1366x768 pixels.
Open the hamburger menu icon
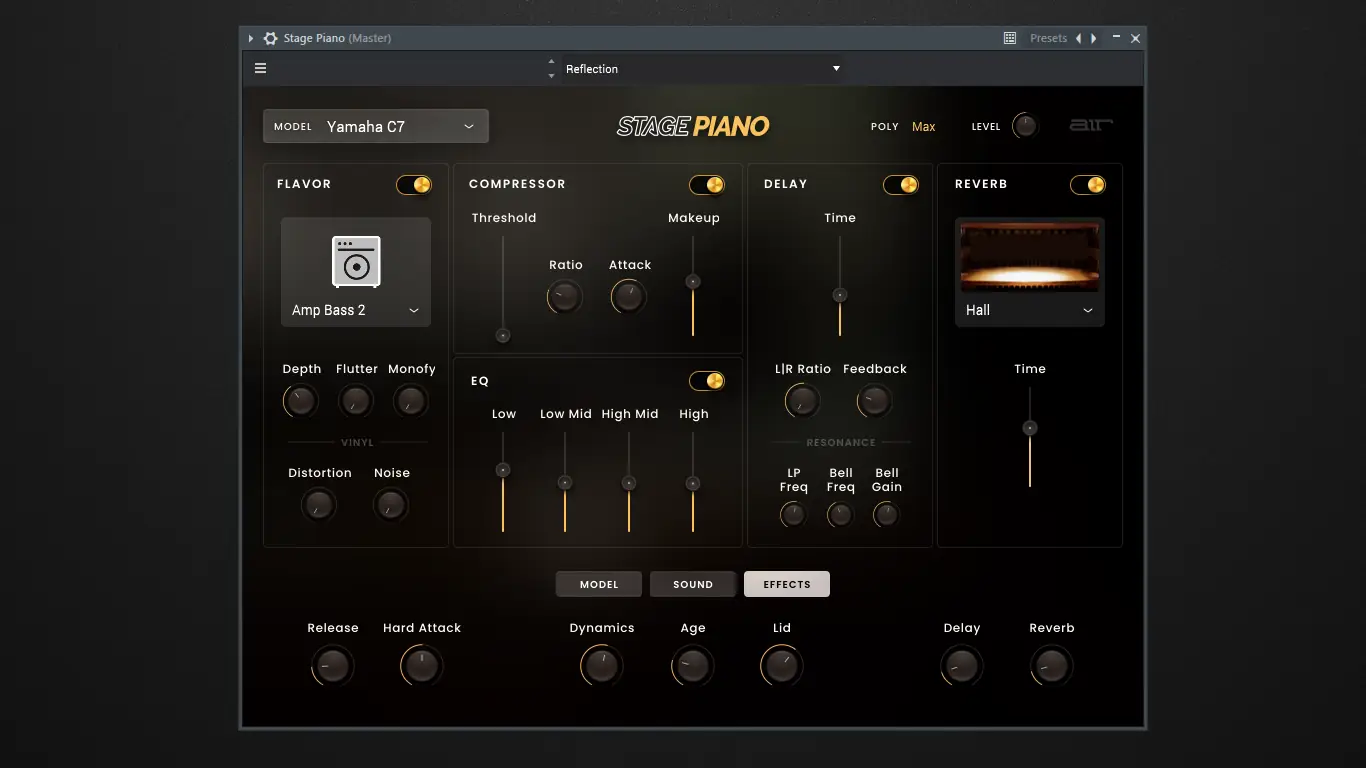261,68
